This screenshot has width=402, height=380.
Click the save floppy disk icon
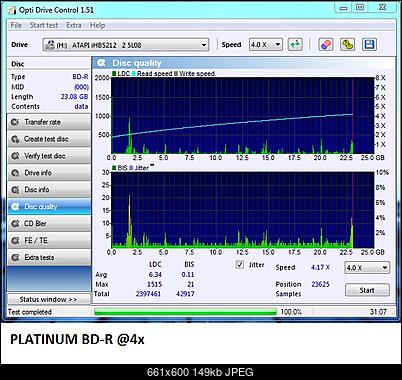click(x=369, y=44)
